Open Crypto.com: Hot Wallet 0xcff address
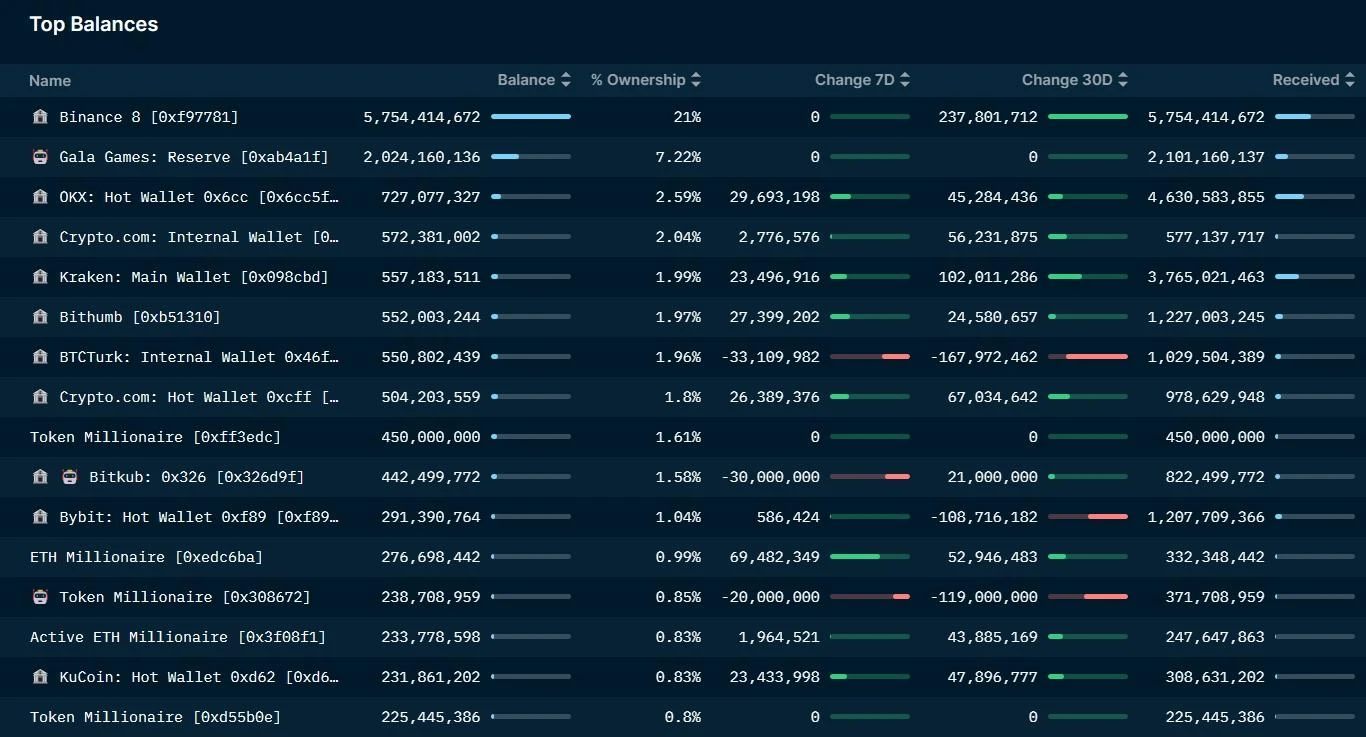Screen dimensions: 1366x737 (199, 397)
